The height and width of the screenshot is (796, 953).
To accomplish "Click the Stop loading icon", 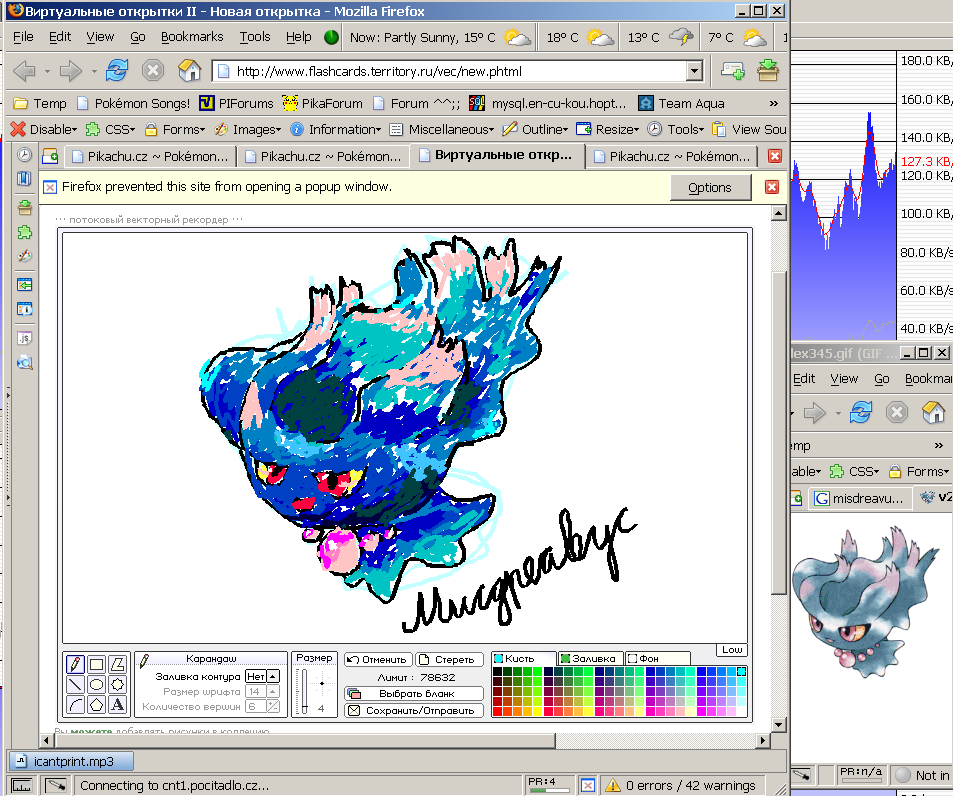I will click(x=153, y=70).
